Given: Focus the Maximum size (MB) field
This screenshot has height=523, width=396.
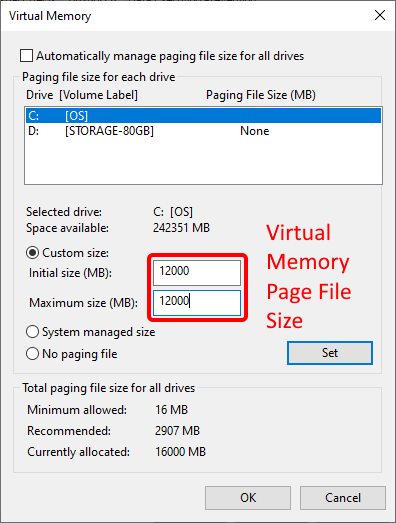Looking at the screenshot, I should [x=197, y=303].
